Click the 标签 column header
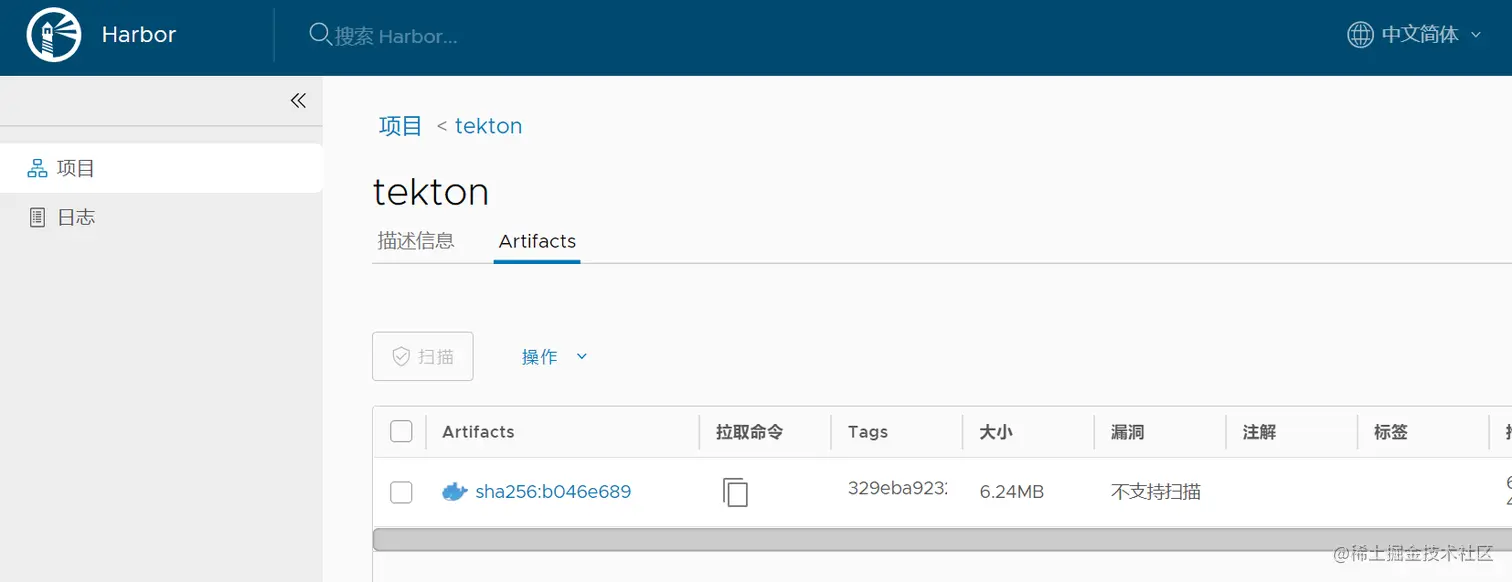Screen dimensions: 1512x582 coord(1391,432)
